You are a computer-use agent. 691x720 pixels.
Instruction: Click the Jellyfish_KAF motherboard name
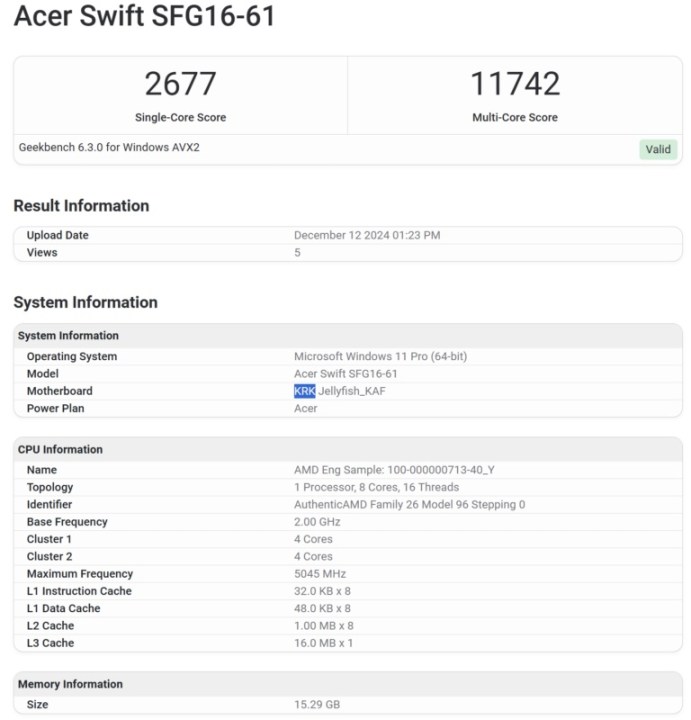351,391
